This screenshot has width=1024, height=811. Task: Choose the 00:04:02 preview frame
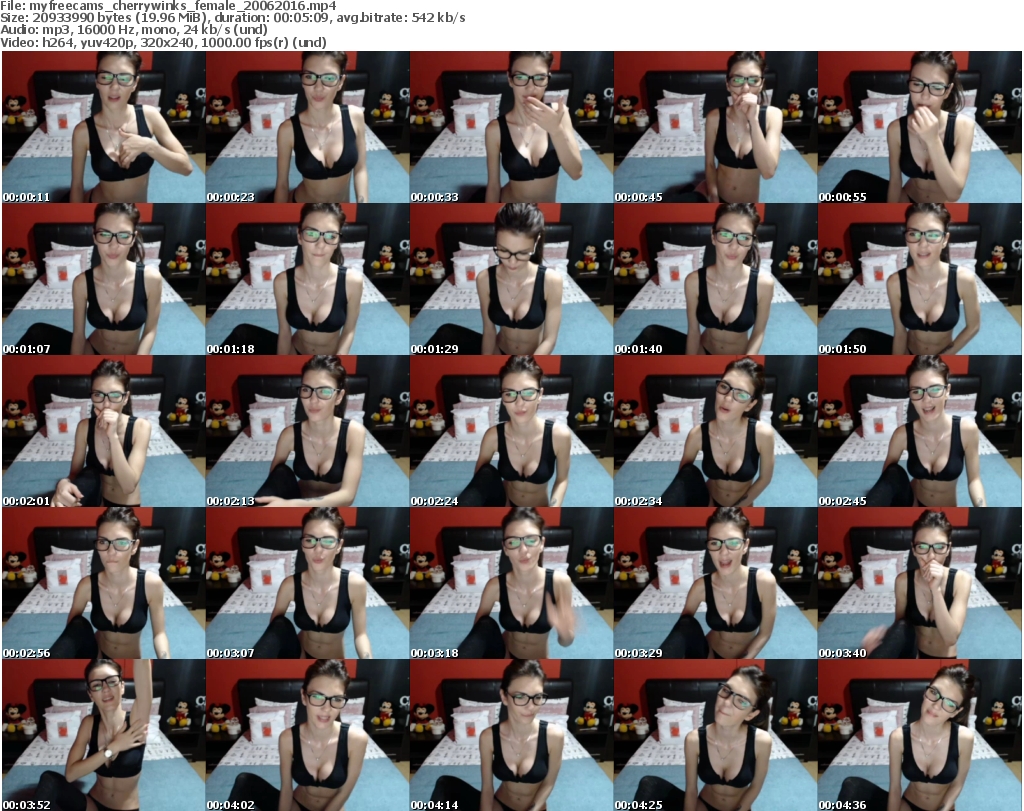[x=308, y=735]
